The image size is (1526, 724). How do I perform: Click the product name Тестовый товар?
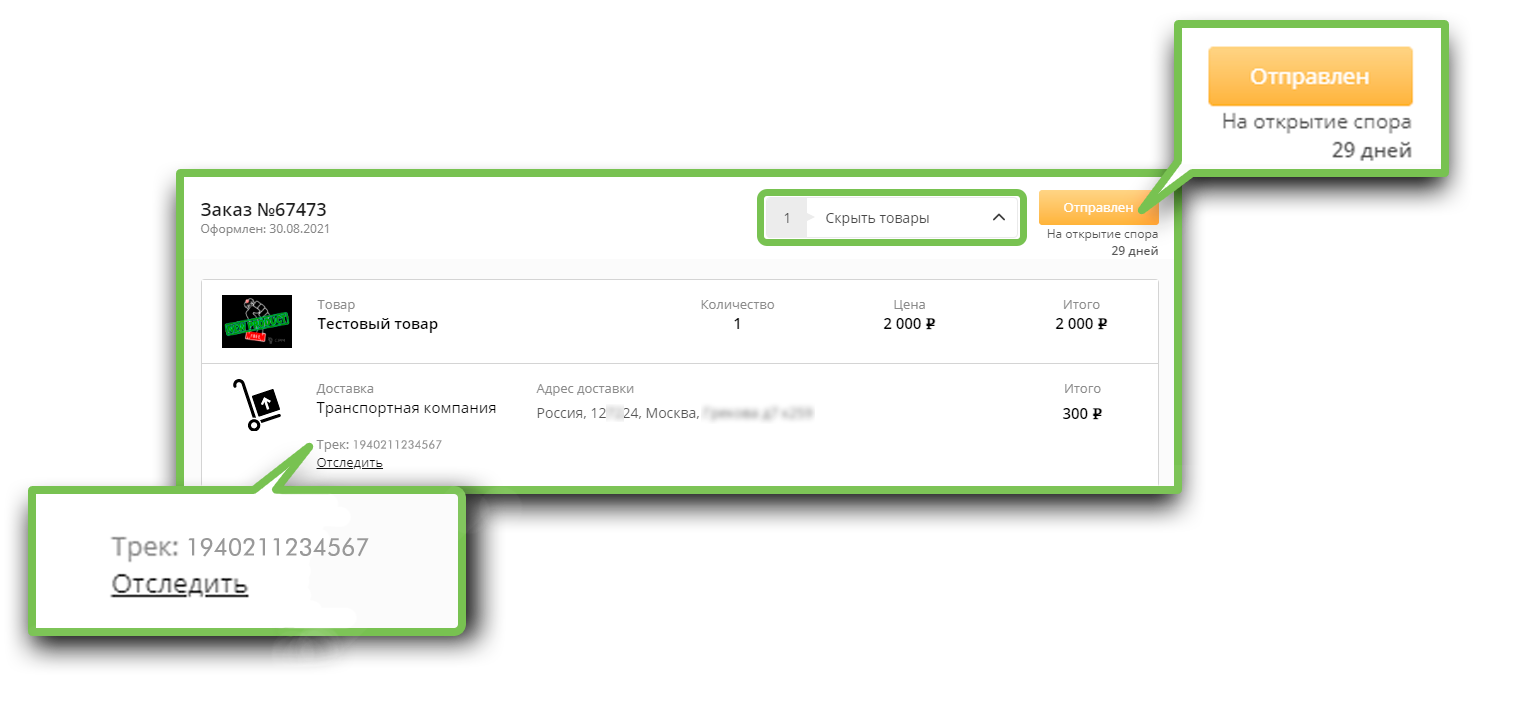coord(377,324)
